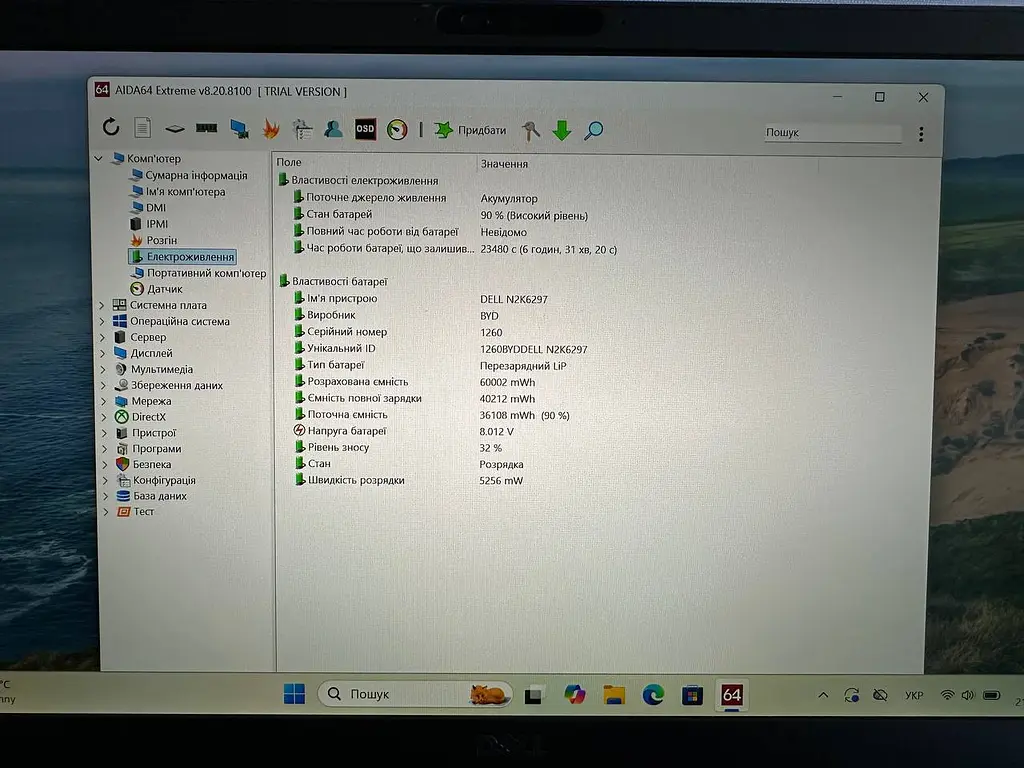Expand the Мережа node
The width and height of the screenshot is (1024, 768).
(x=103, y=401)
